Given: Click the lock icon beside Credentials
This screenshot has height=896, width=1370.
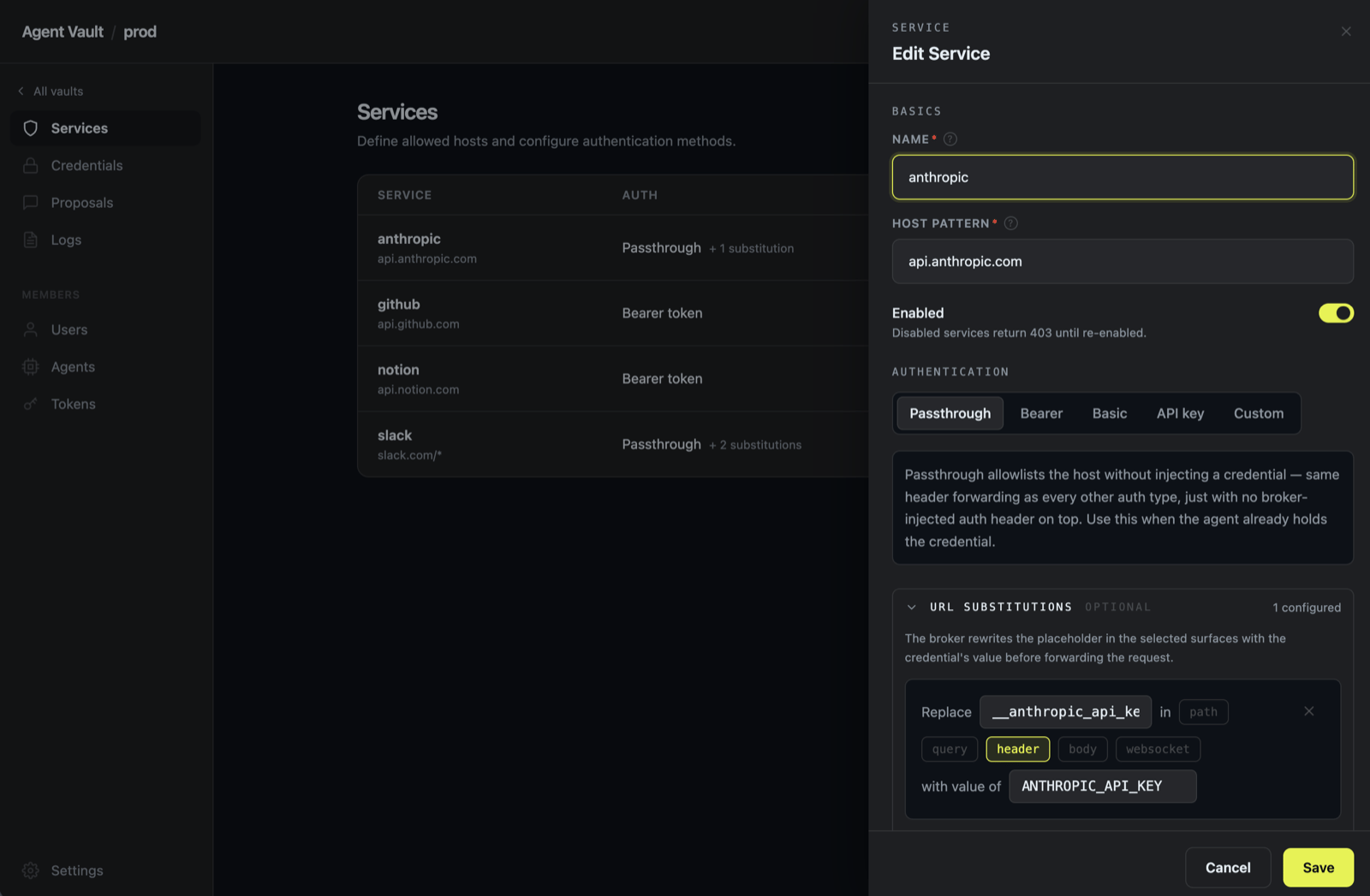Looking at the screenshot, I should tap(31, 165).
